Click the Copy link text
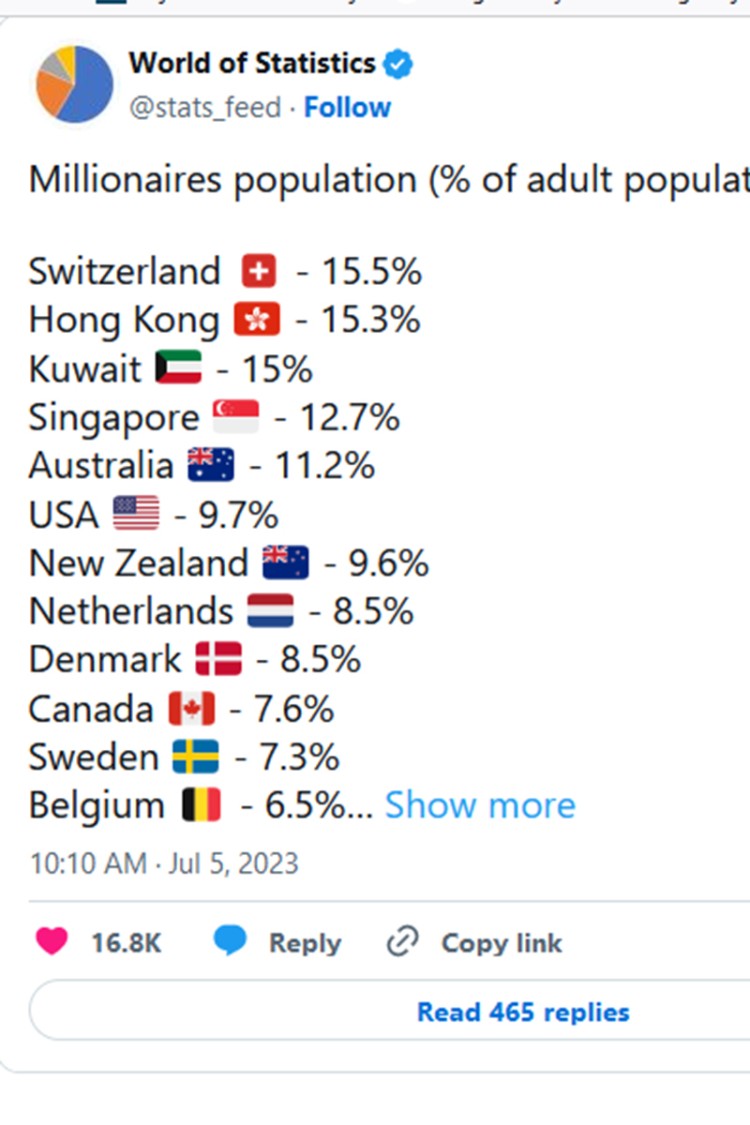This screenshot has width=750, height=1125. pyautogui.click(x=502, y=943)
